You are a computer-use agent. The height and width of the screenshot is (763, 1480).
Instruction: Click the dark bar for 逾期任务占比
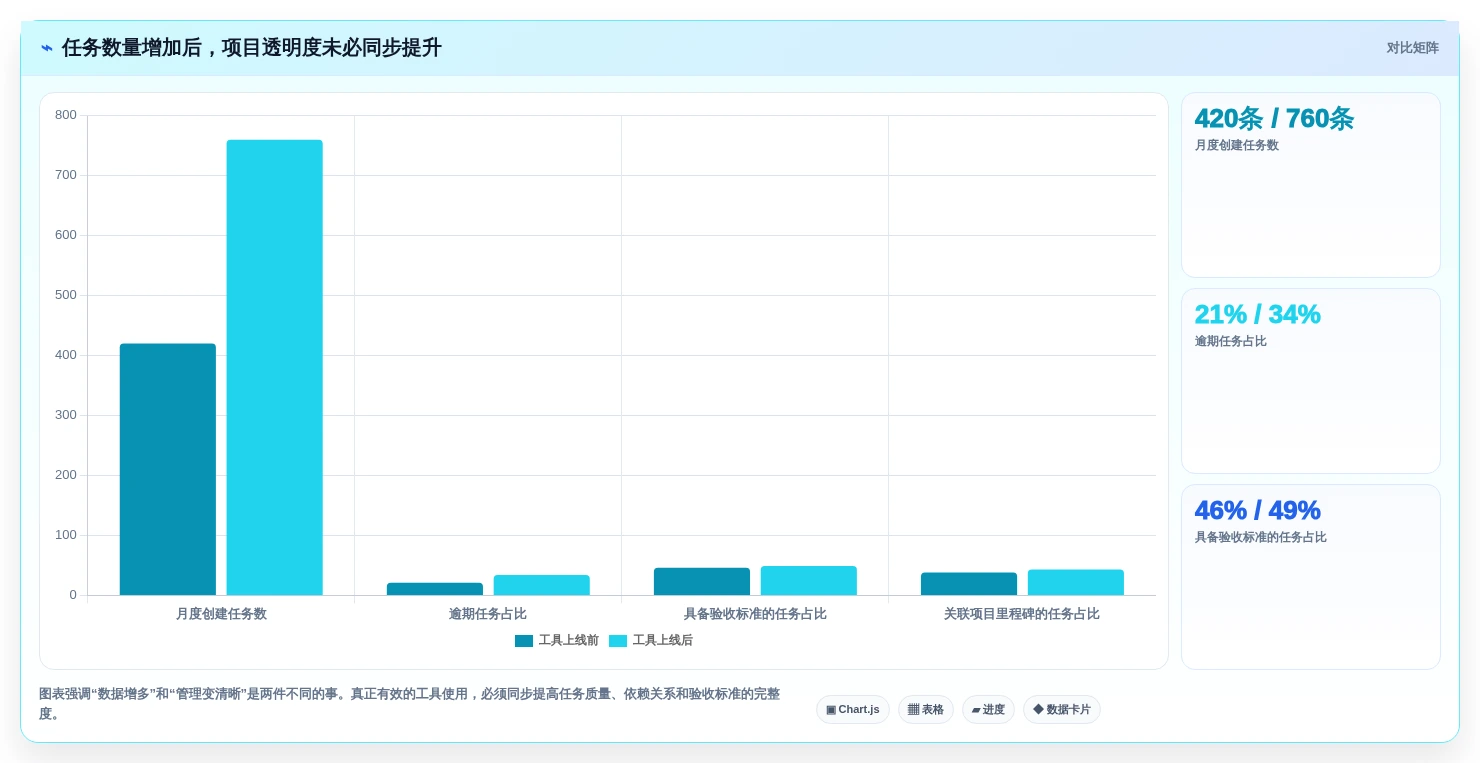(435, 589)
